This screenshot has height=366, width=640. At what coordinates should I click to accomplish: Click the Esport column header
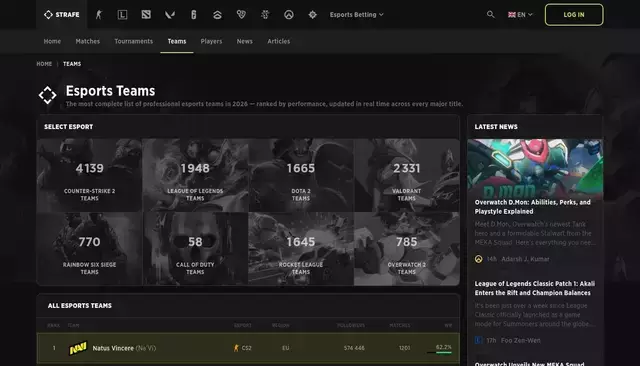[x=243, y=326]
